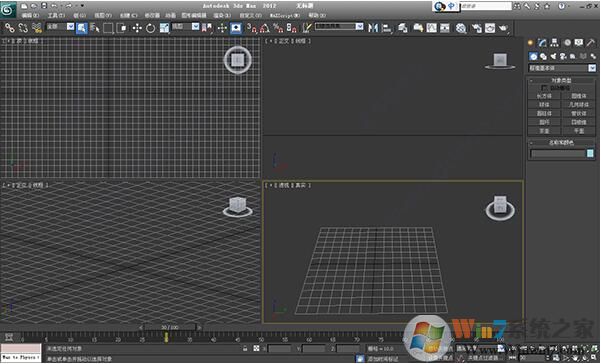Switch to the Hierarchy command panel tab
Image resolution: width=601 pixels, height=364 pixels.
tap(554, 43)
